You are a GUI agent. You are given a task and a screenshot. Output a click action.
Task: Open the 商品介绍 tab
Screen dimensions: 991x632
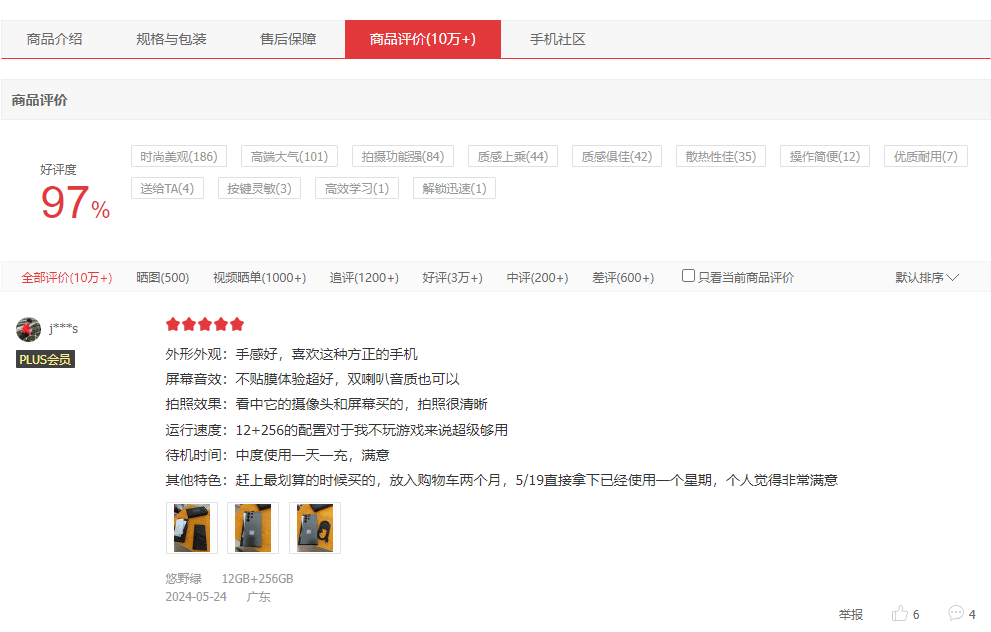click(x=54, y=39)
